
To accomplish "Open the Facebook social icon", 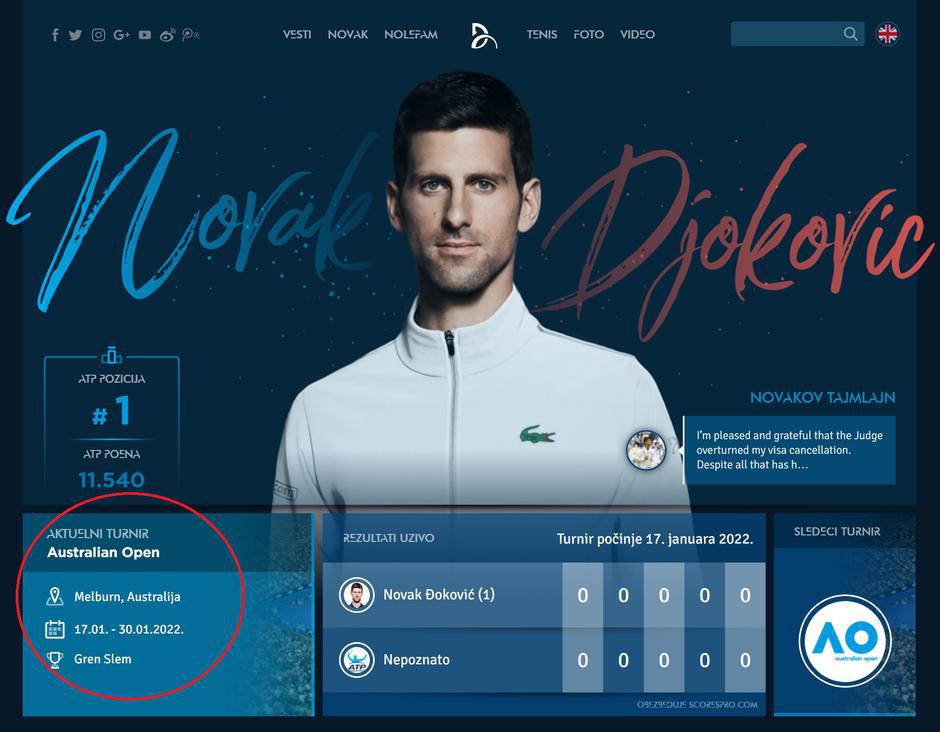I will point(55,35).
